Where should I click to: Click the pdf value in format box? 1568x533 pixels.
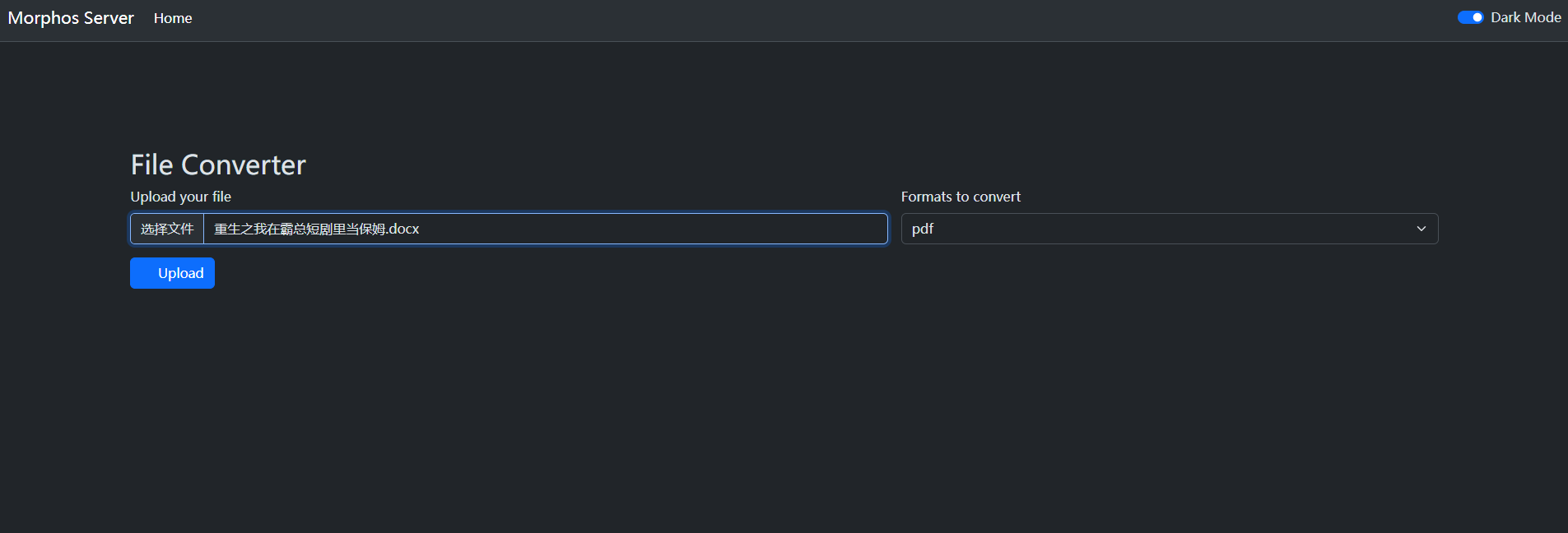[923, 229]
